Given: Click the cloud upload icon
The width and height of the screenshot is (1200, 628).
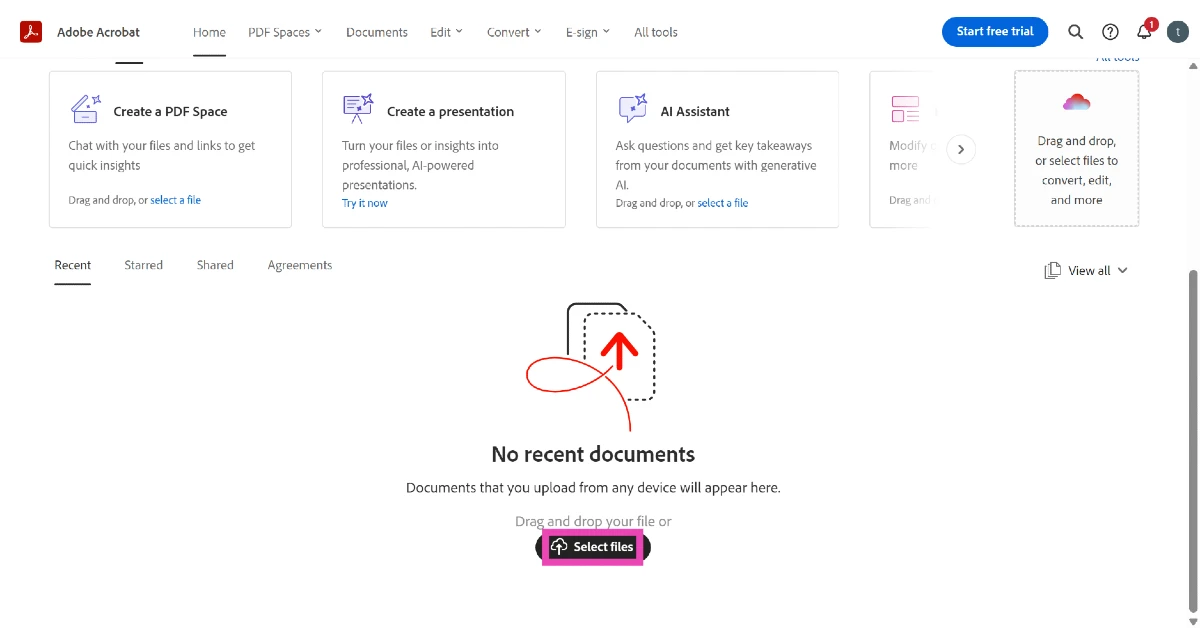Looking at the screenshot, I should 1076,101.
